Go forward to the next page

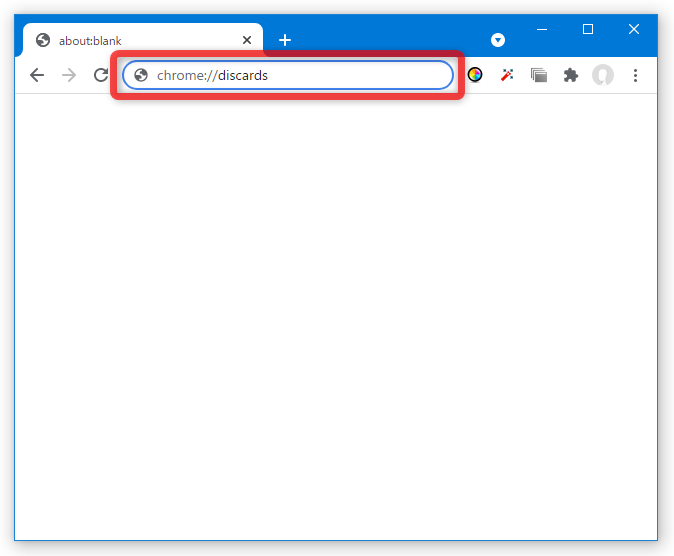coord(69,75)
